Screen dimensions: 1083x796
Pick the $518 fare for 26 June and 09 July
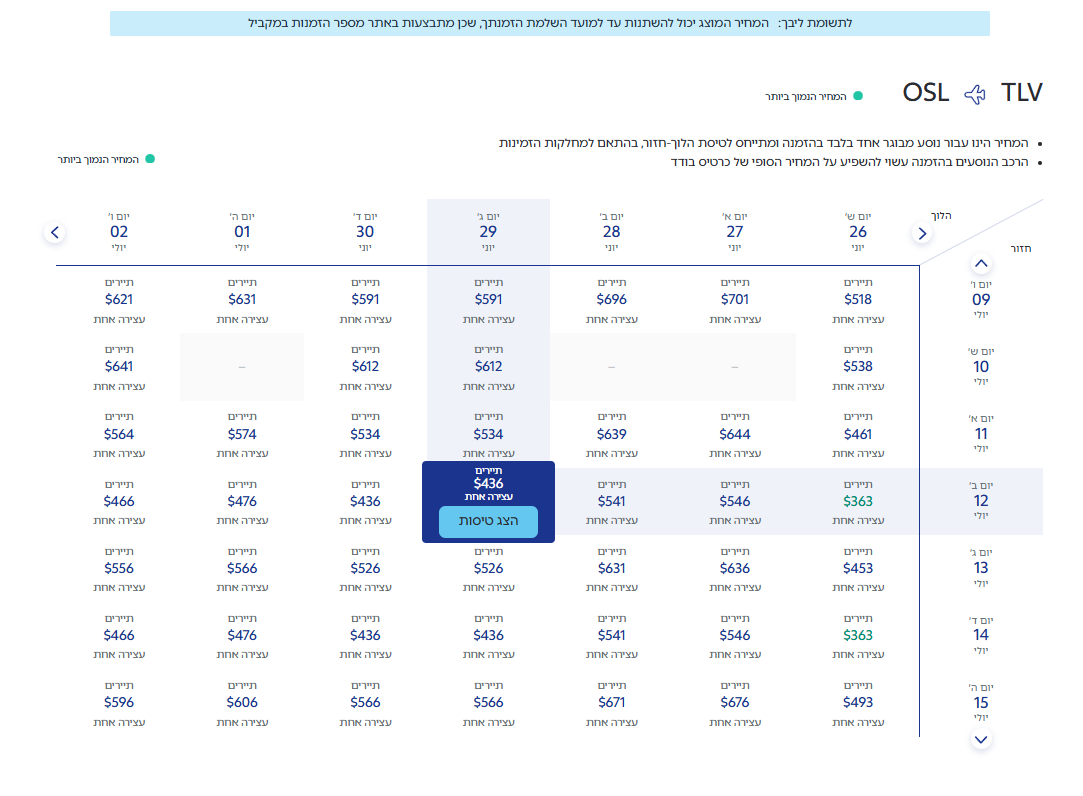tap(858, 300)
